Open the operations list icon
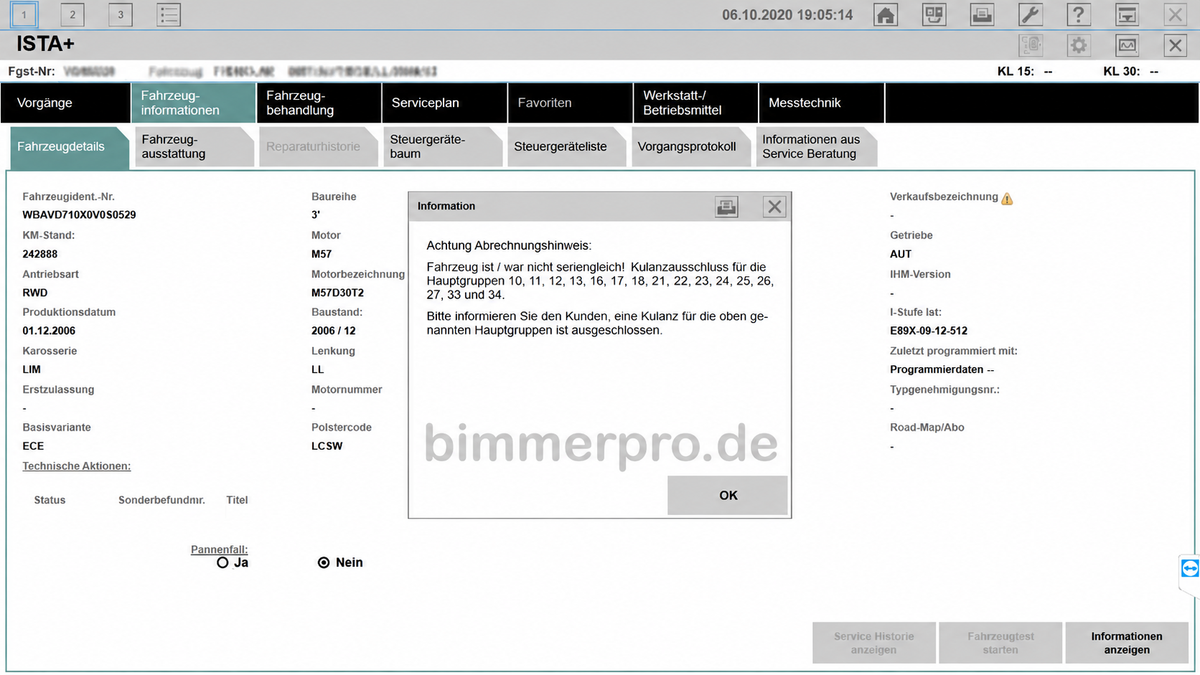Viewport: 1200px width, 675px height. pyautogui.click(x=169, y=15)
